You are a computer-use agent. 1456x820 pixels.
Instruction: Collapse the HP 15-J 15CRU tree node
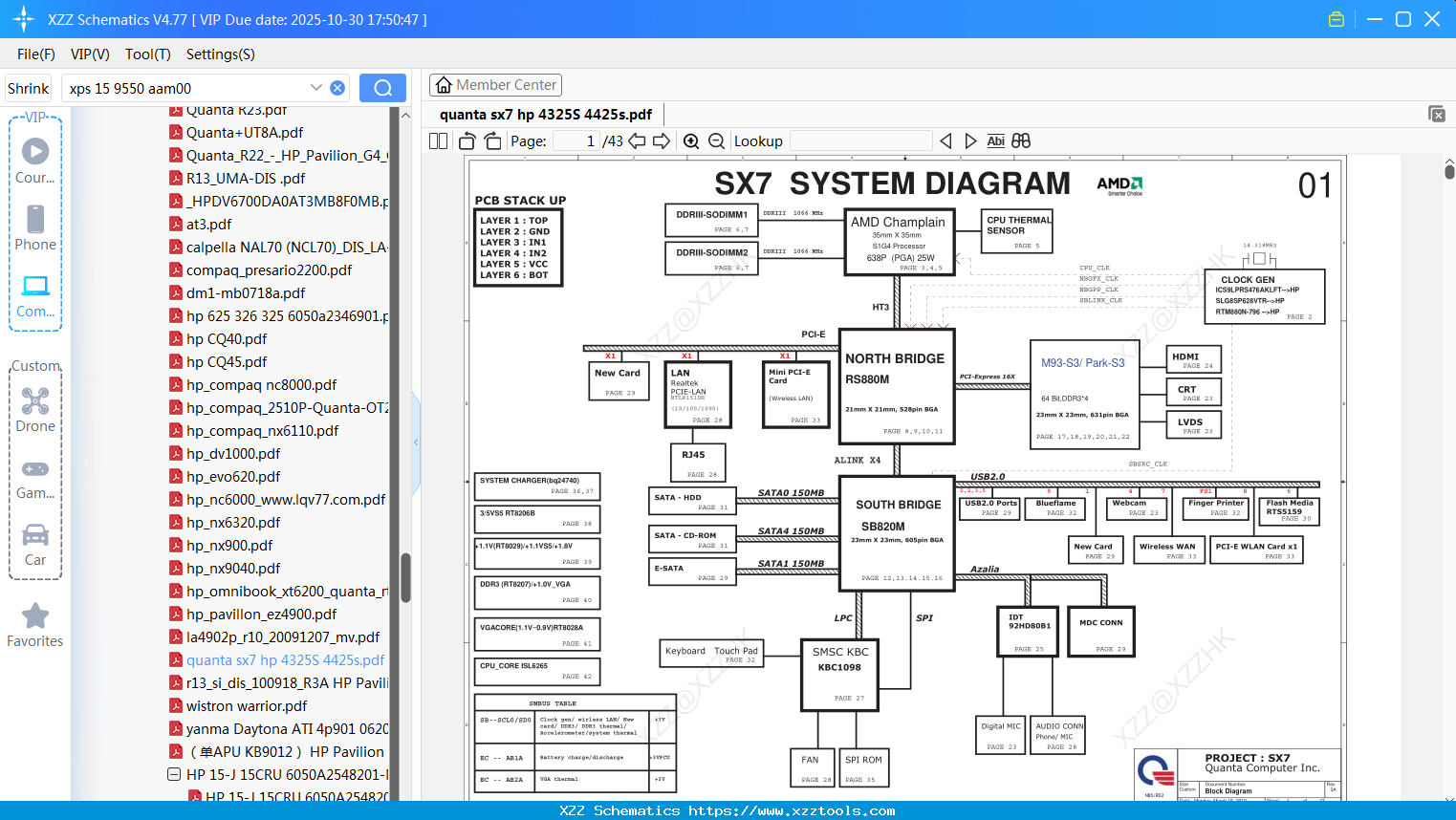[x=174, y=774]
